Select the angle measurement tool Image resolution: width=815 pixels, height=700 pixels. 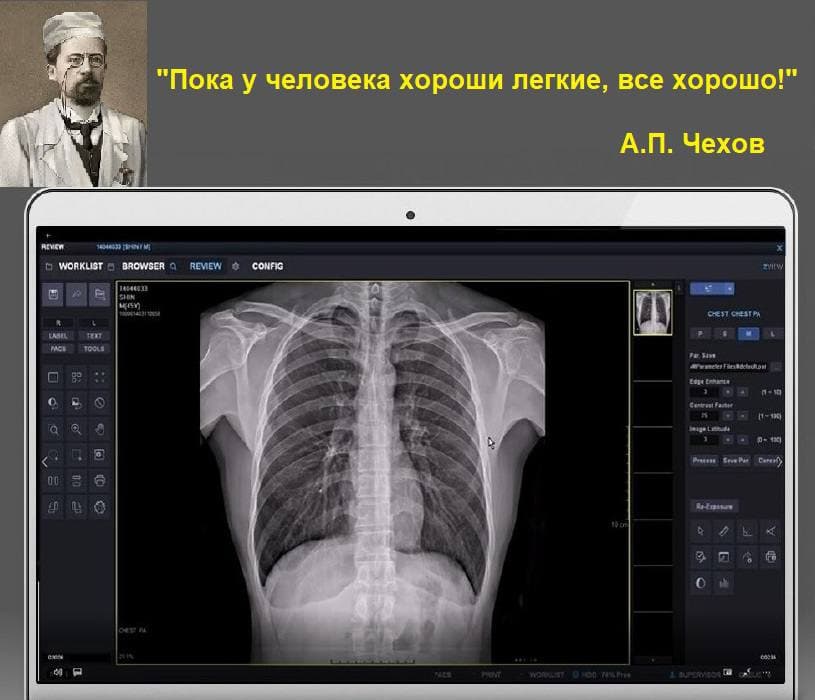747,530
